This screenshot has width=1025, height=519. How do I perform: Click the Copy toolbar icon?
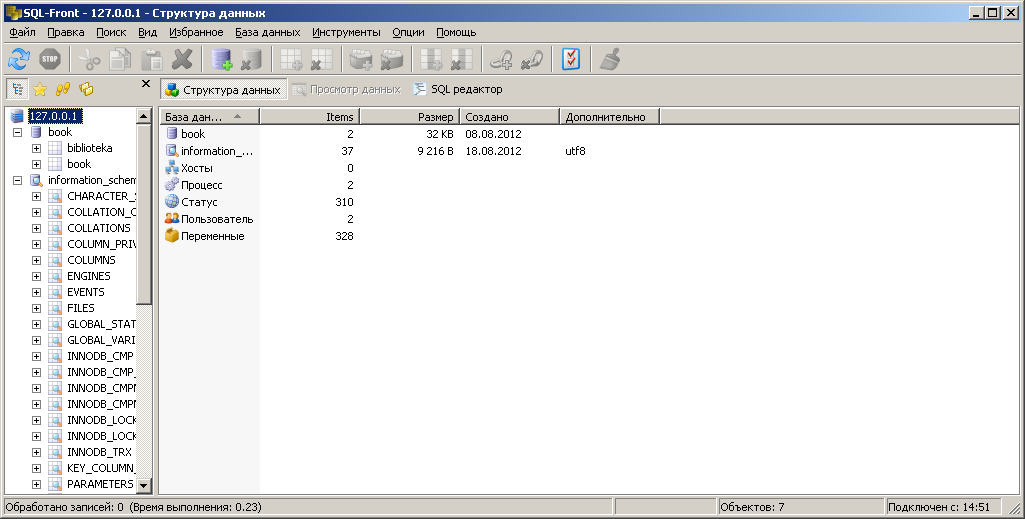[x=120, y=59]
